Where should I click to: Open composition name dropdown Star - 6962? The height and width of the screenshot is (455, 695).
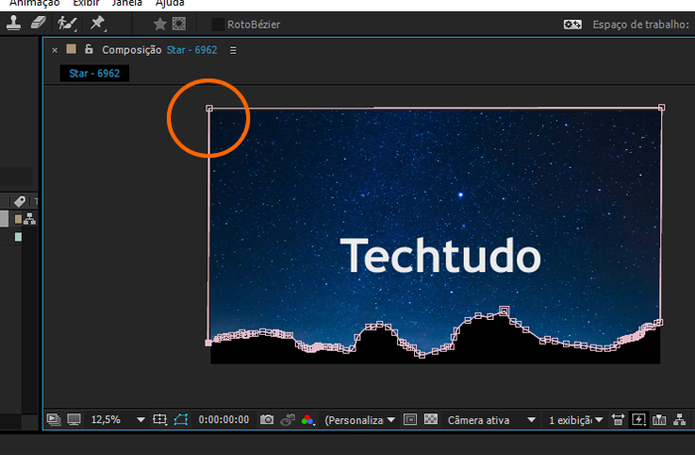coord(192,50)
